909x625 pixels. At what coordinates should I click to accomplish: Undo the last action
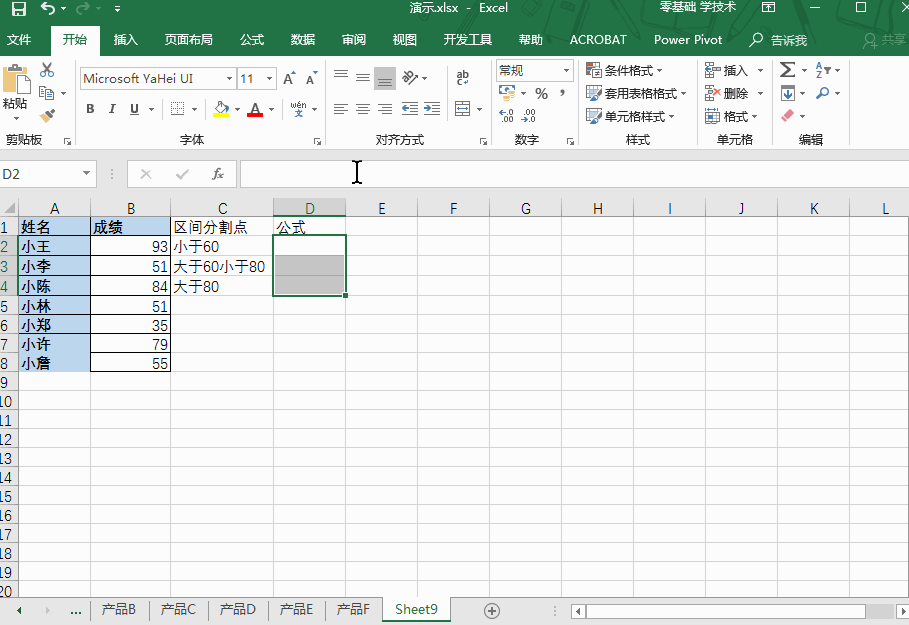[48, 9]
